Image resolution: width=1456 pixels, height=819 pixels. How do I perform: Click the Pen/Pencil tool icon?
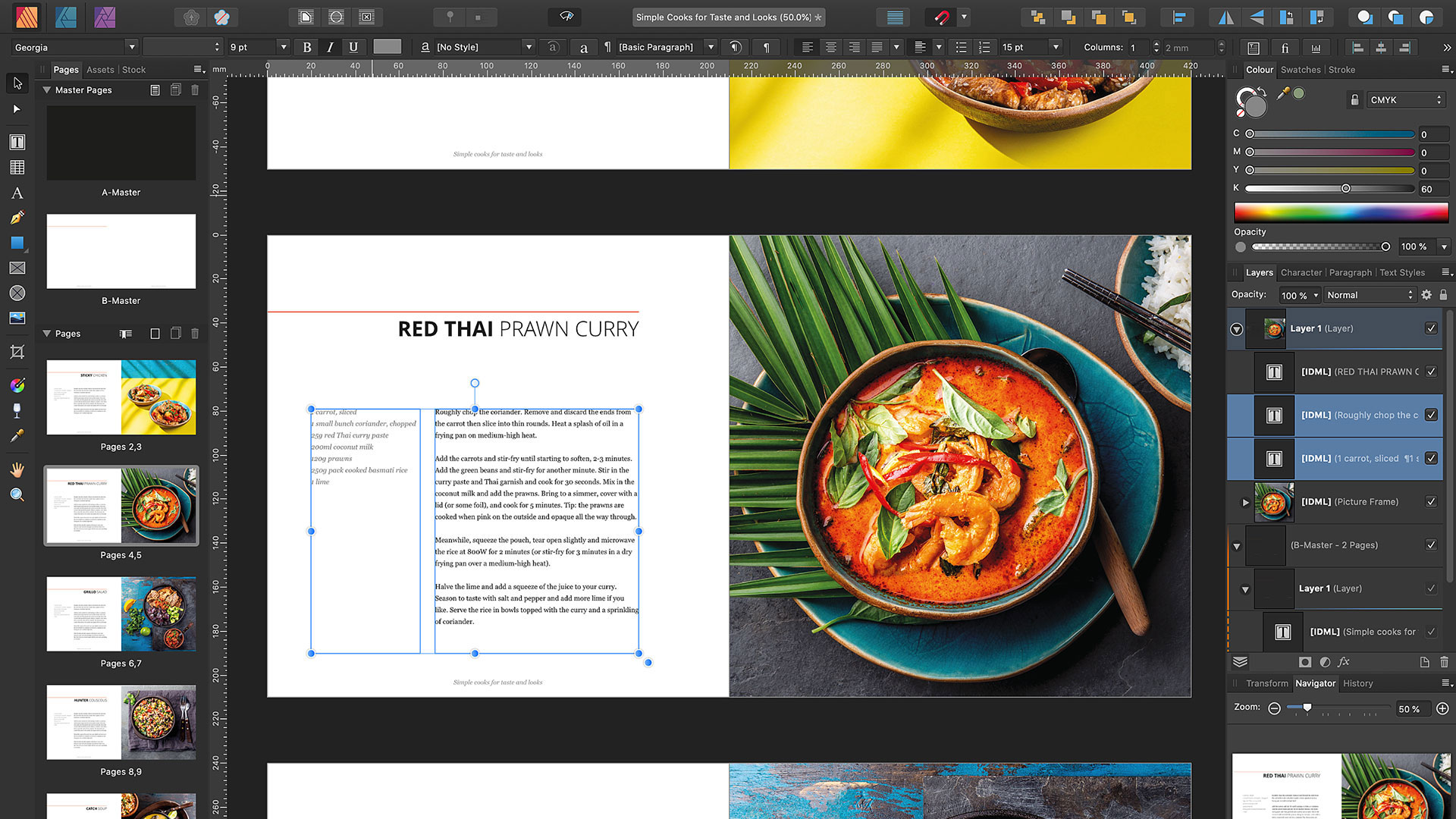point(17,218)
